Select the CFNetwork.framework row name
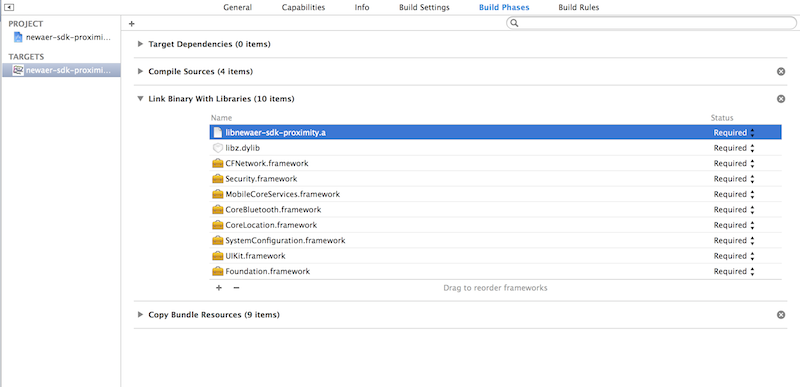 click(x=267, y=164)
